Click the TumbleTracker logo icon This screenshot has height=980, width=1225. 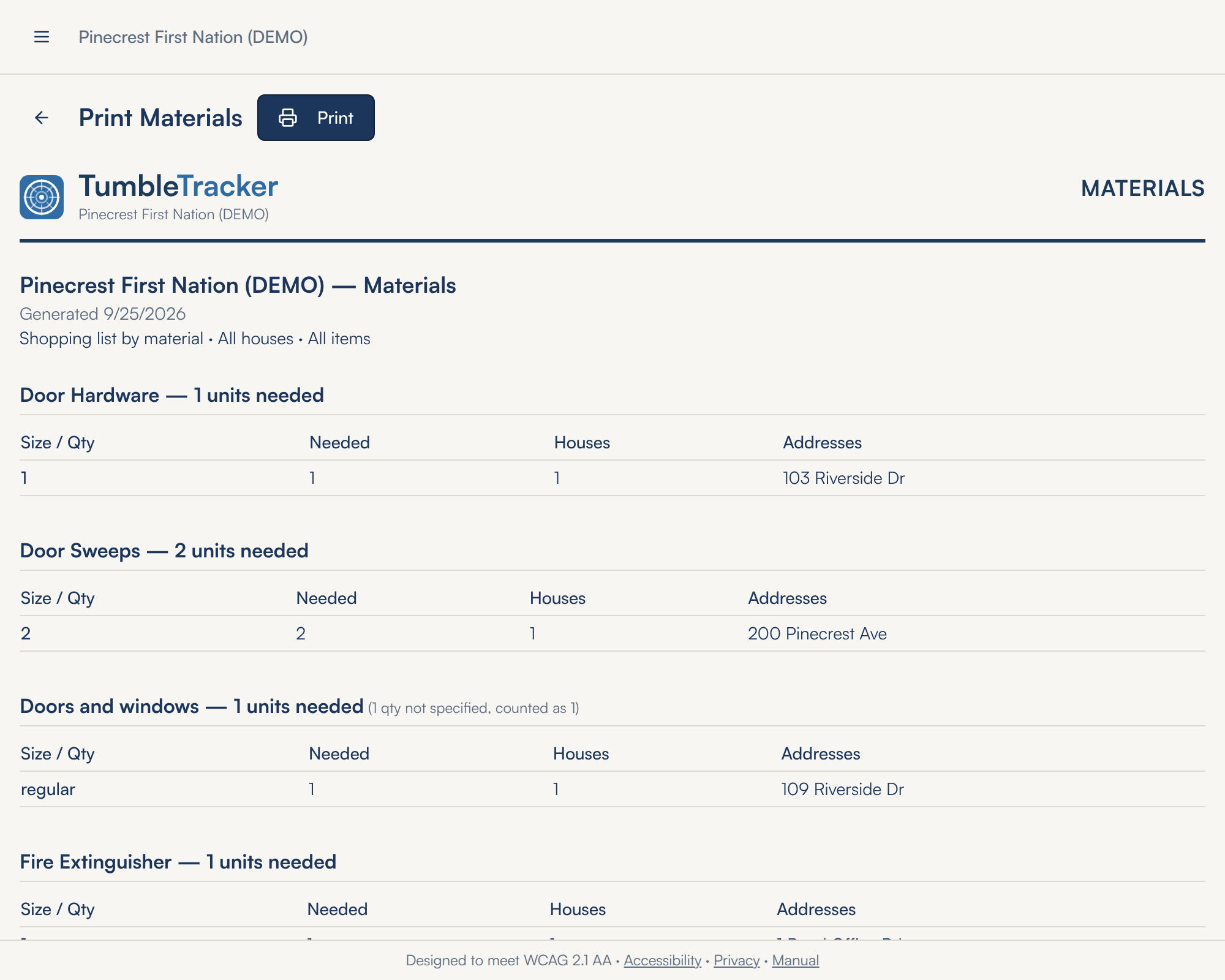(x=42, y=197)
